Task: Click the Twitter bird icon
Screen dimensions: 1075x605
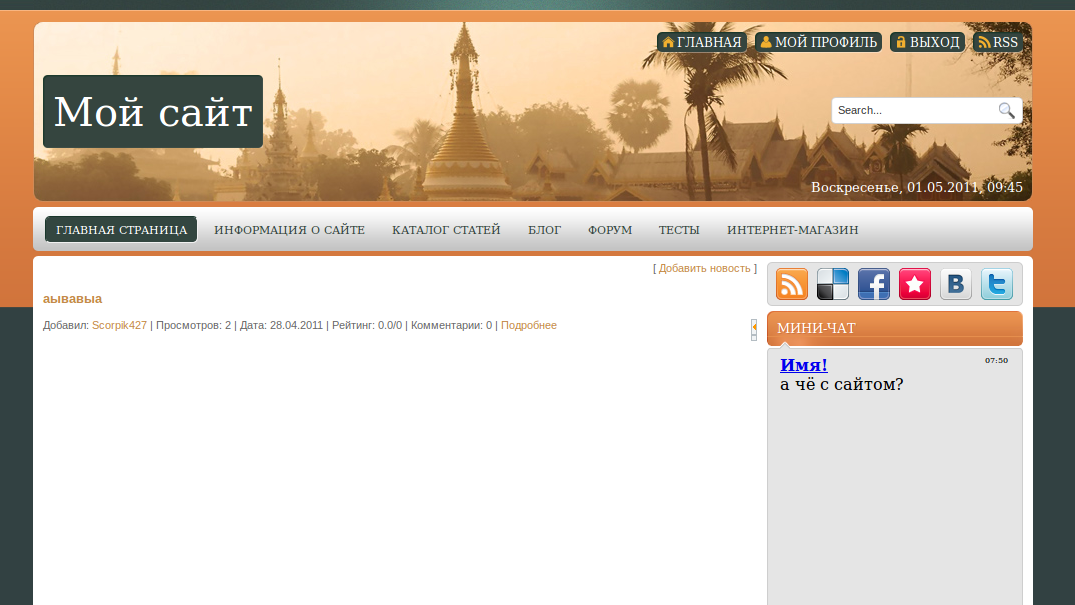Action: 997,284
